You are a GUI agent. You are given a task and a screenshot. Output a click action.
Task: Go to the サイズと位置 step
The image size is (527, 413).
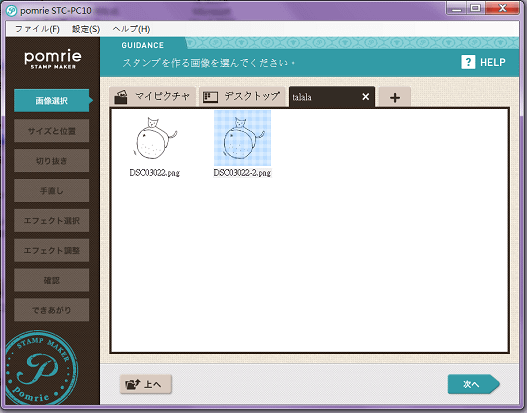(x=51, y=131)
